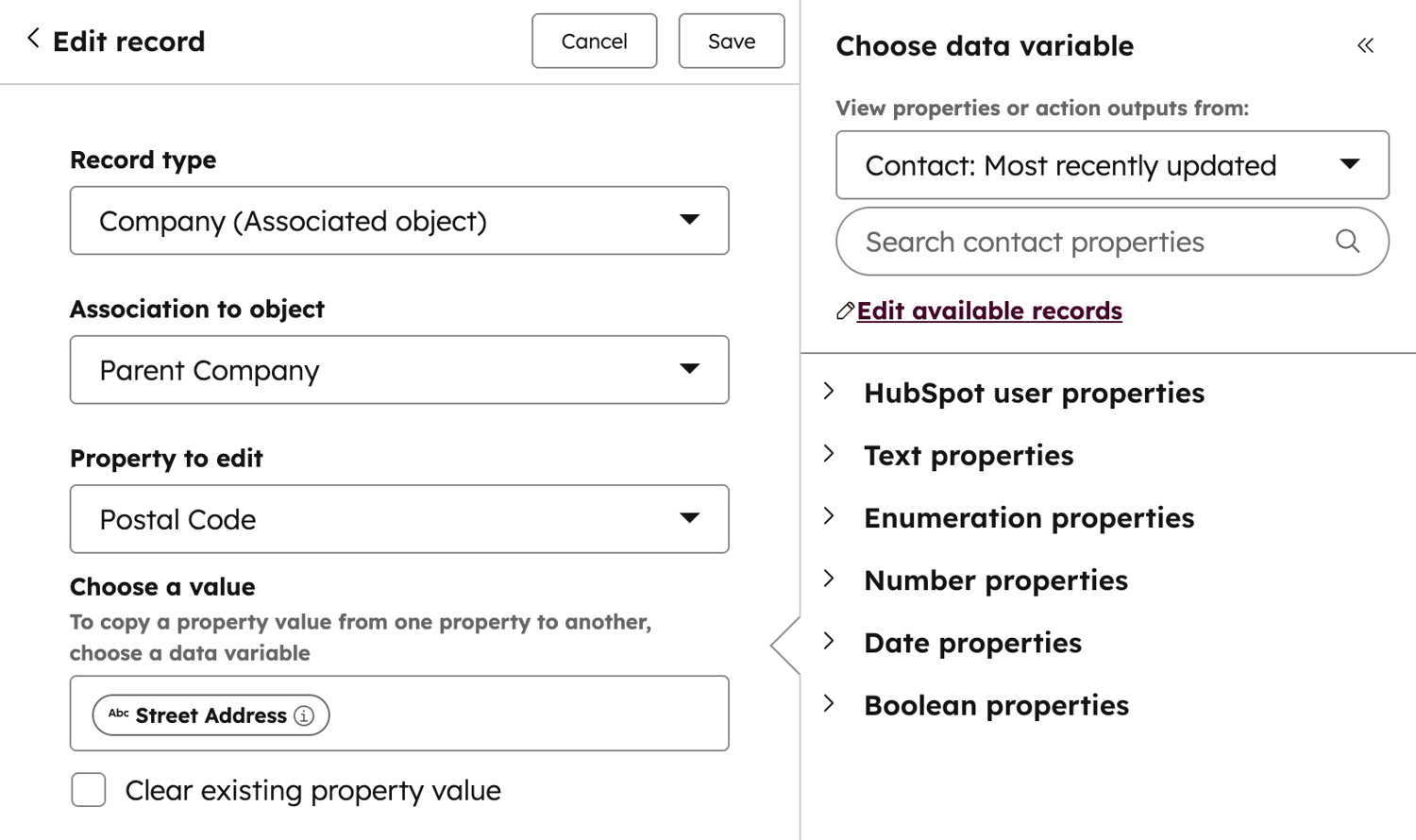Viewport: 1416px width, 840px height.
Task: Open the Record type dropdown
Action: (398, 221)
